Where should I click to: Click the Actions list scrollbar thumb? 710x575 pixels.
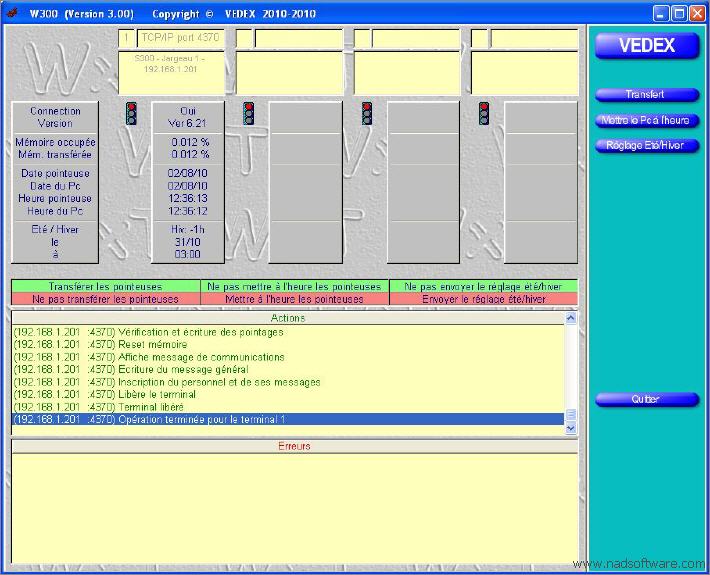571,414
